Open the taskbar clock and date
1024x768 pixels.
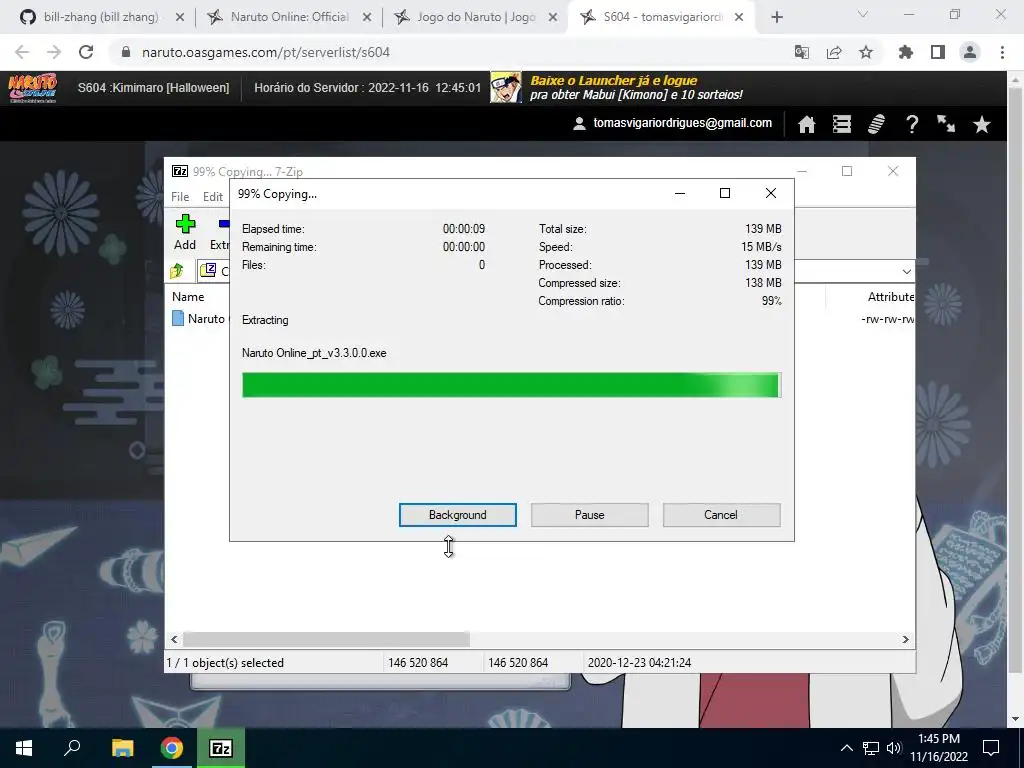(x=939, y=748)
